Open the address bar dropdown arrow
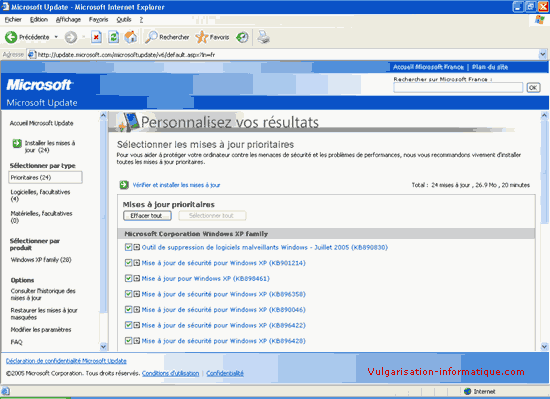The width and height of the screenshot is (550, 399). 542,54
